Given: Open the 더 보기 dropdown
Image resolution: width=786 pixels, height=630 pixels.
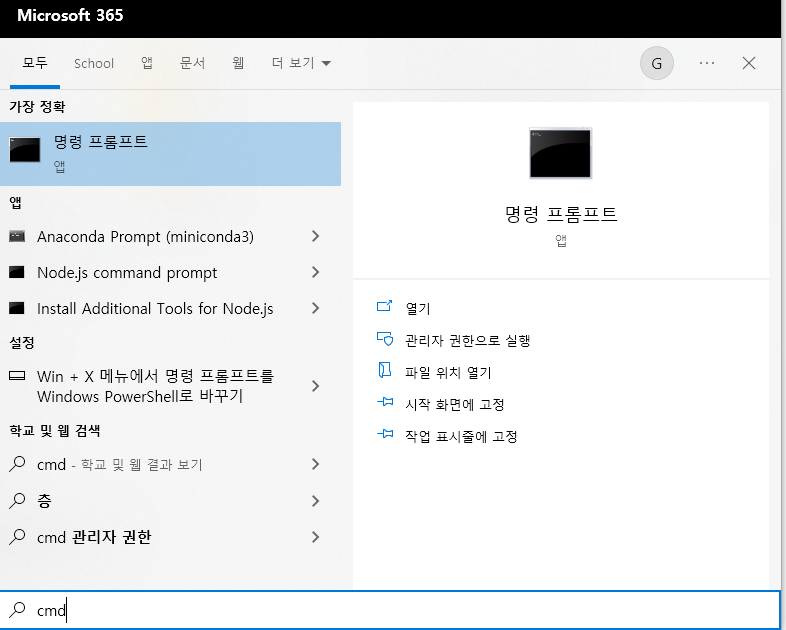Looking at the screenshot, I should [x=301, y=63].
